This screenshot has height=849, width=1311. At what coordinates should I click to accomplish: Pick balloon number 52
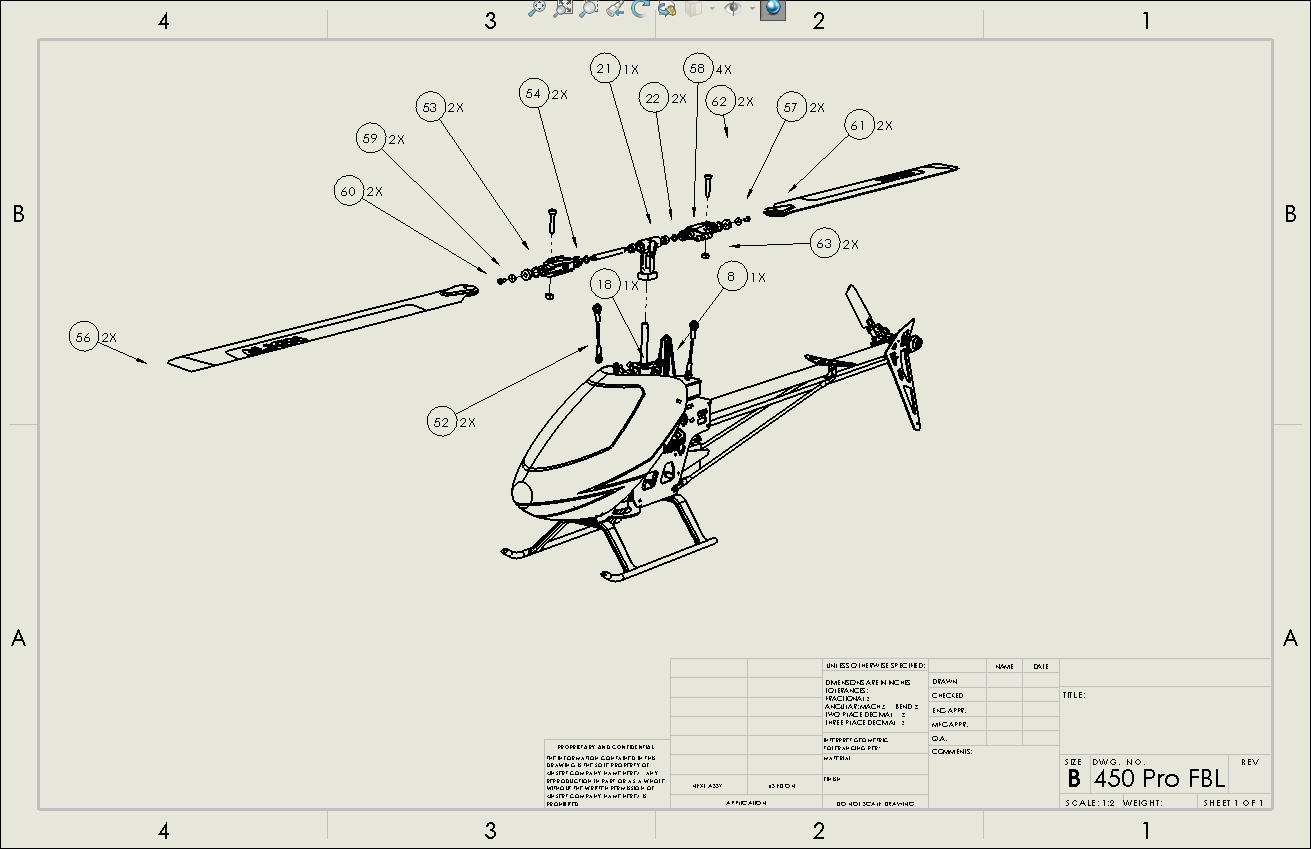(x=441, y=422)
